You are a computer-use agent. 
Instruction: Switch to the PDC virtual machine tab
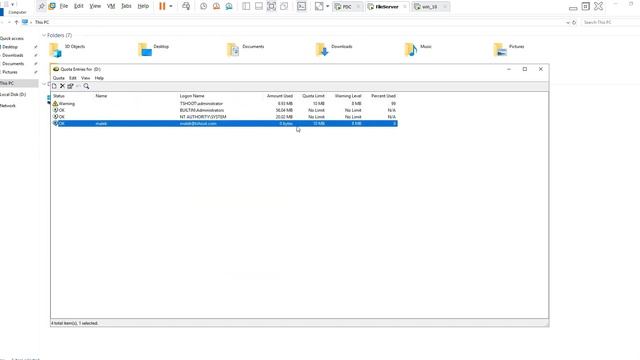(x=347, y=7)
